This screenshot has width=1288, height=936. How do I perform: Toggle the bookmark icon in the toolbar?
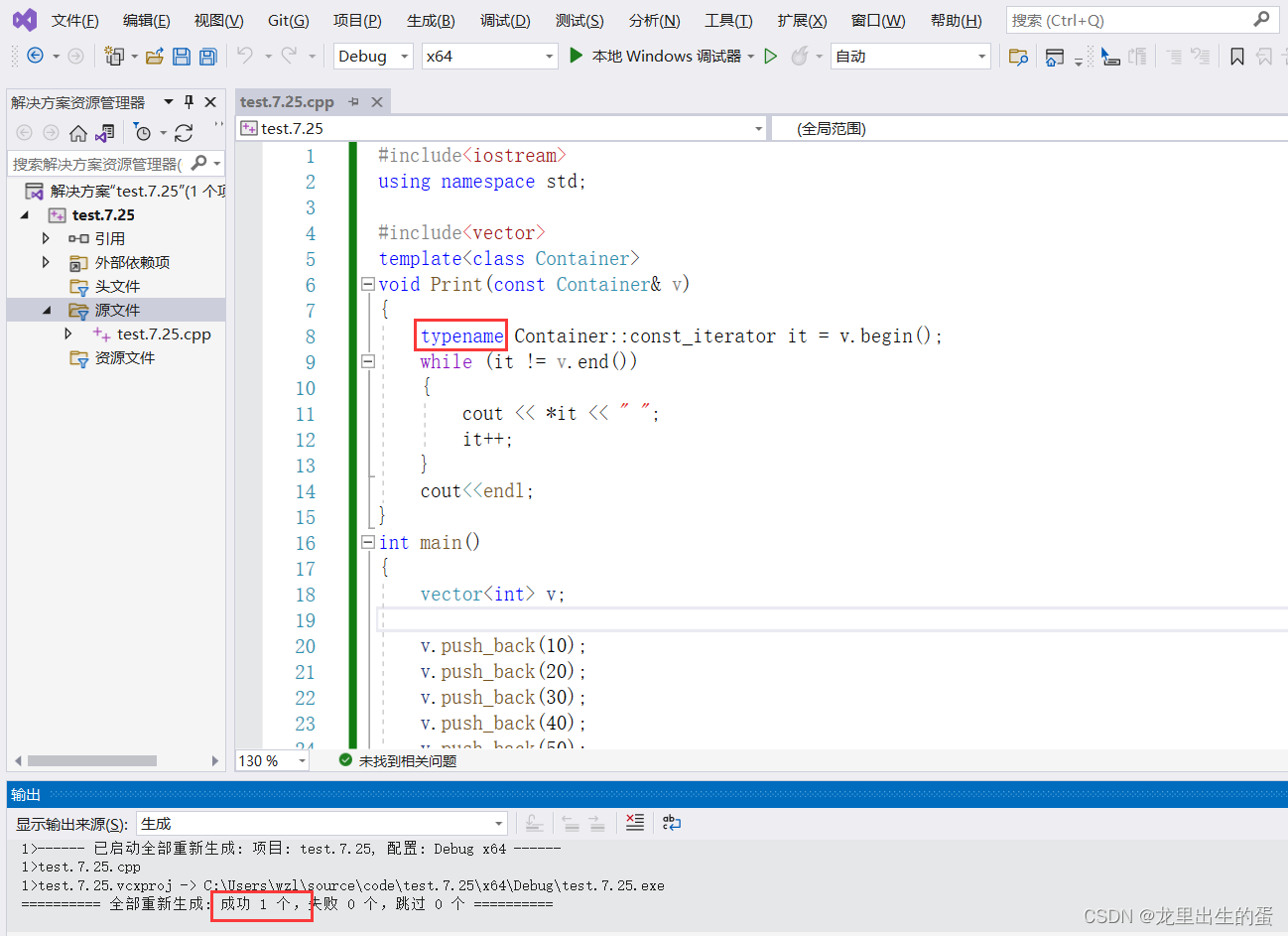point(1236,57)
